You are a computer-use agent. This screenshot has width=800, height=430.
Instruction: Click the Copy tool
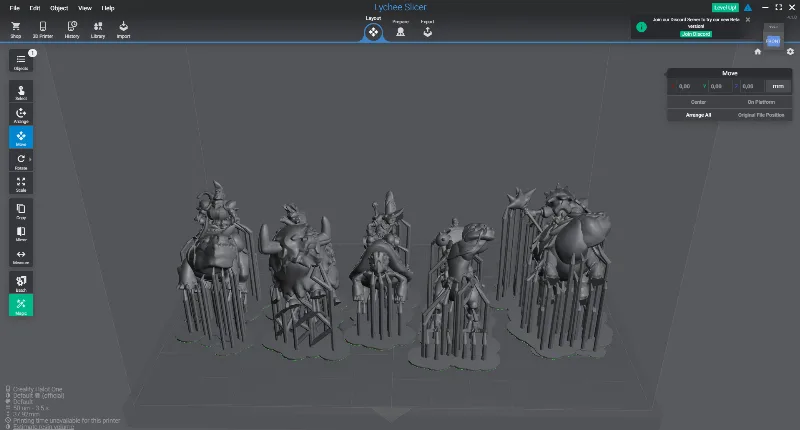click(21, 210)
